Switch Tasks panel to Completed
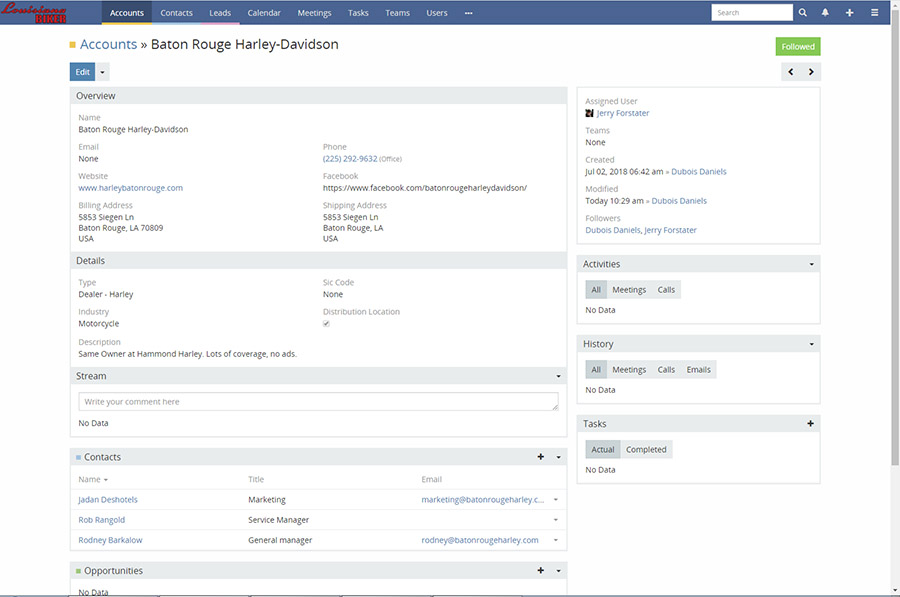This screenshot has height=597, width=900. click(646, 450)
